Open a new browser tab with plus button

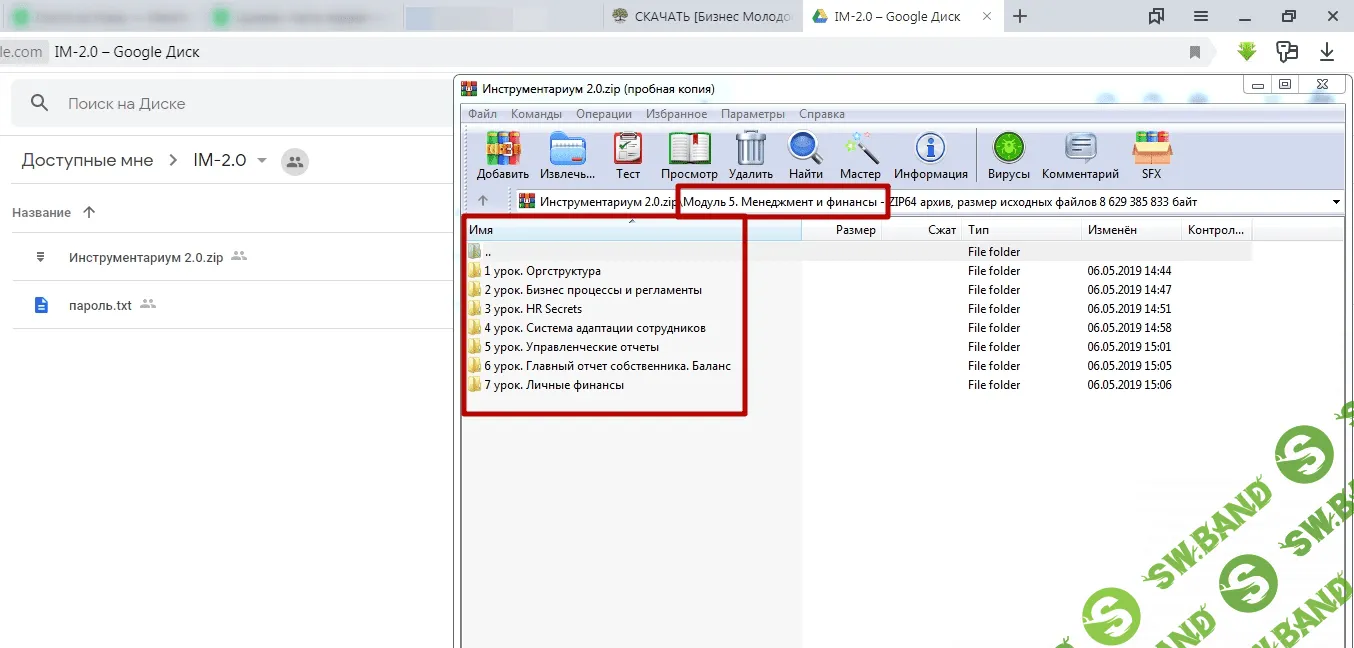(1020, 16)
